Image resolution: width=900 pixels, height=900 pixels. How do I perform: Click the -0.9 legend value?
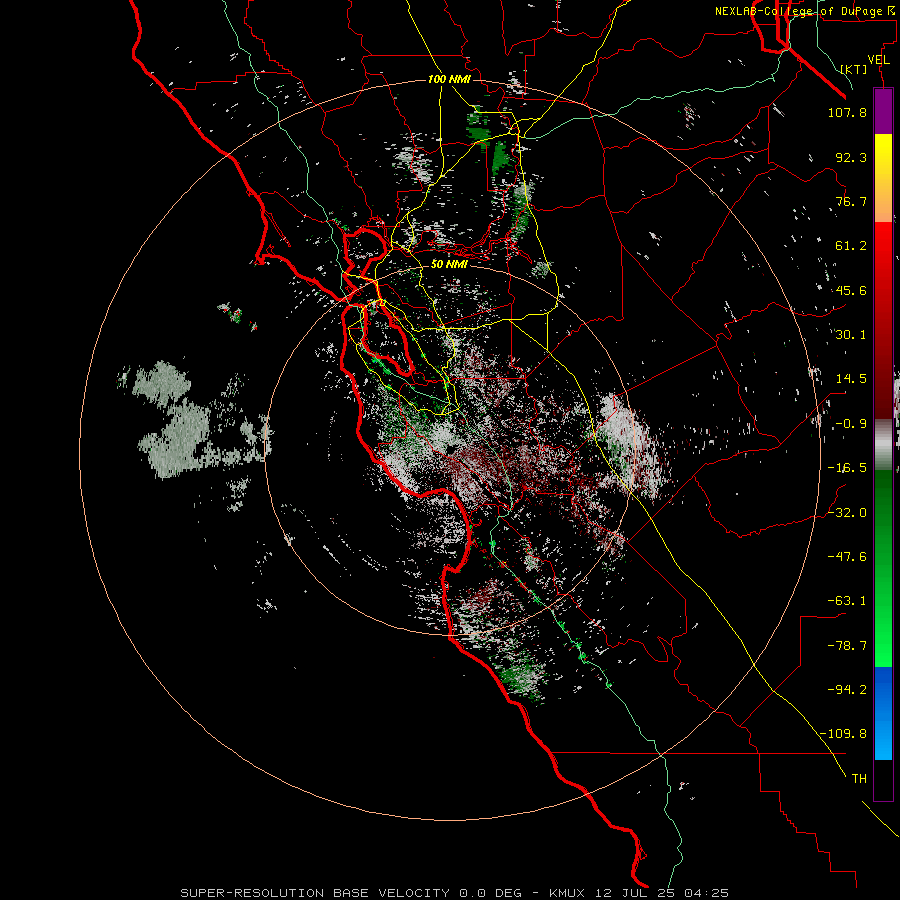(851, 424)
